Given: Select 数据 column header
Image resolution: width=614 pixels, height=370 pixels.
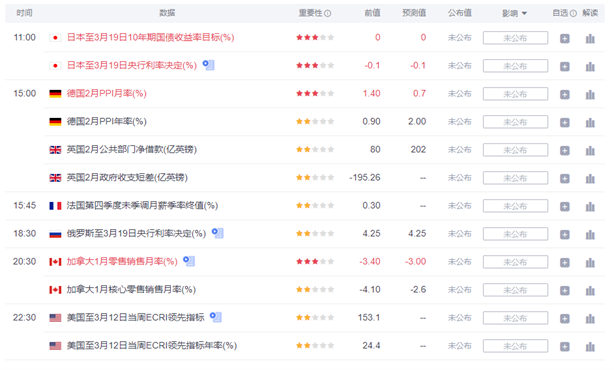Looking at the screenshot, I should [167, 13].
